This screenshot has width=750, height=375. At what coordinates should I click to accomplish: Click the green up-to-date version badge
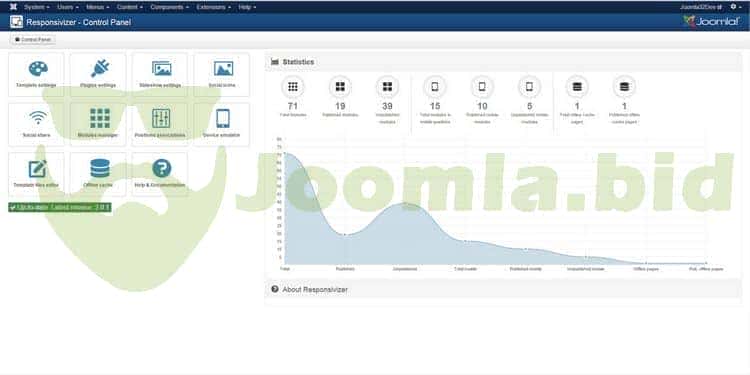click(x=60, y=207)
